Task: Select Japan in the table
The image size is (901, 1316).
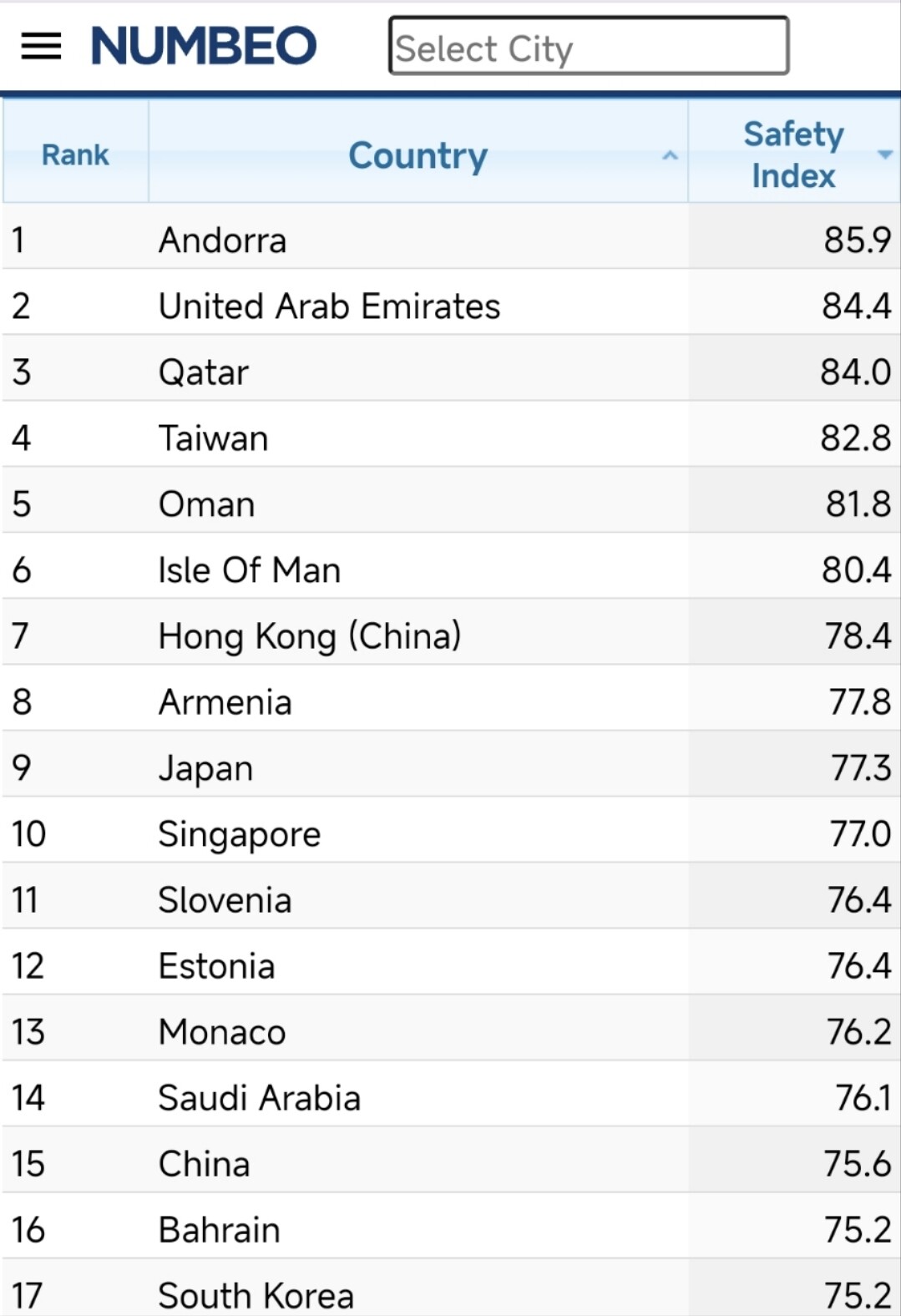Action: point(205,768)
